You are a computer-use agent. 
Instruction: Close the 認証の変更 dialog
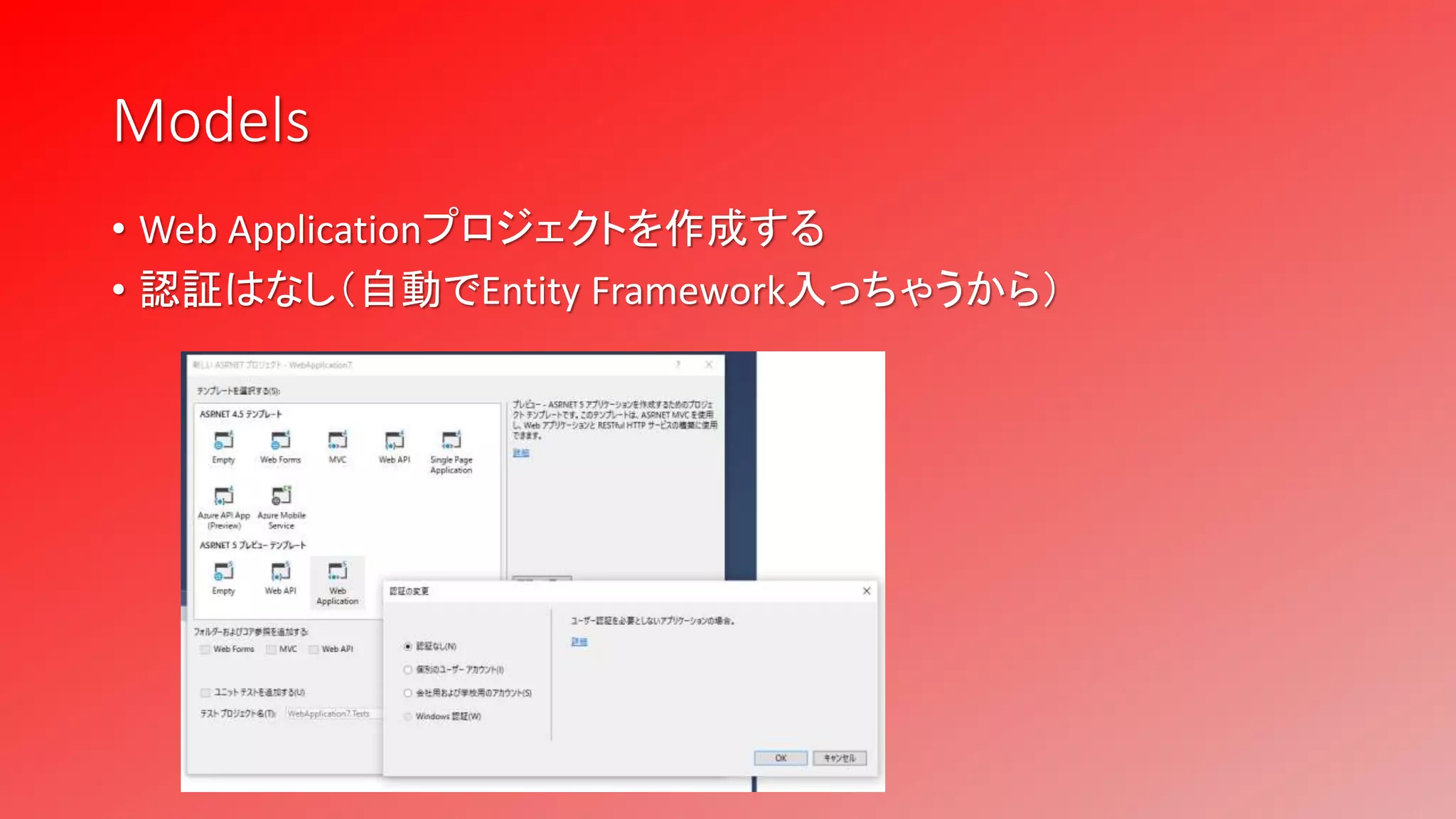[x=867, y=591]
